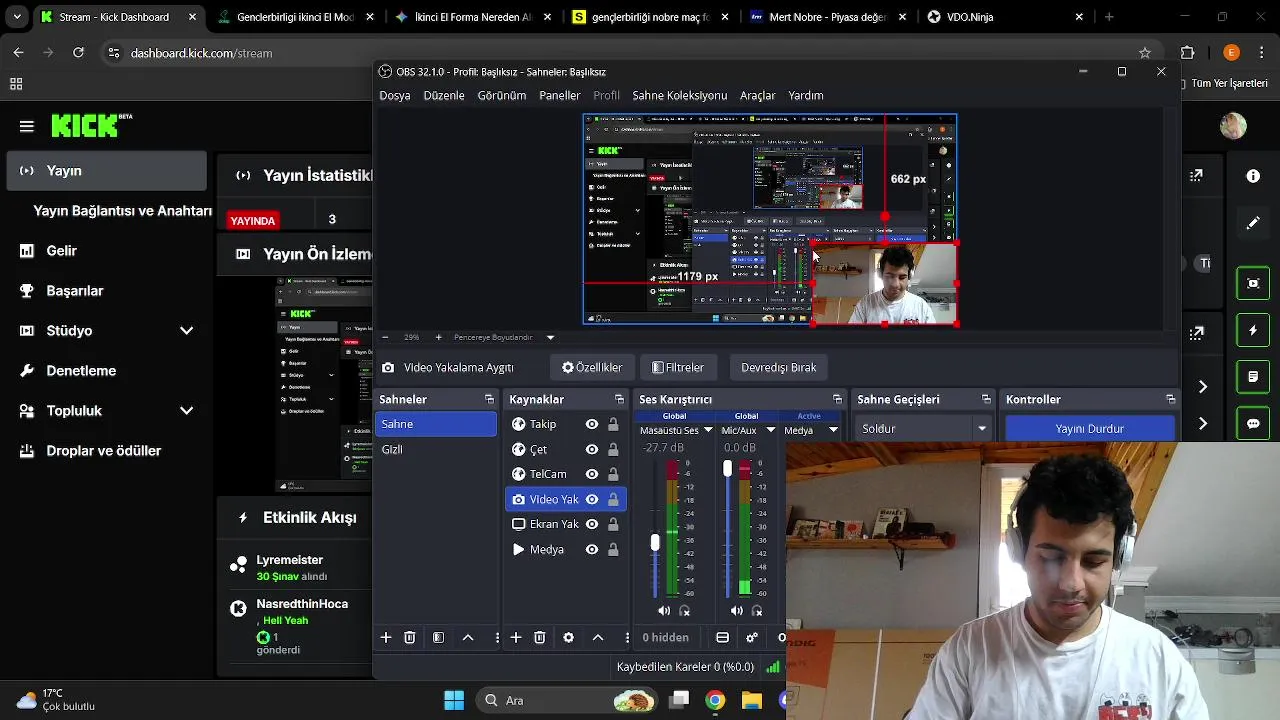Viewport: 1280px width, 720px height.
Task: Open source properties gear in Kaynaklar footer
Action: 569,637
